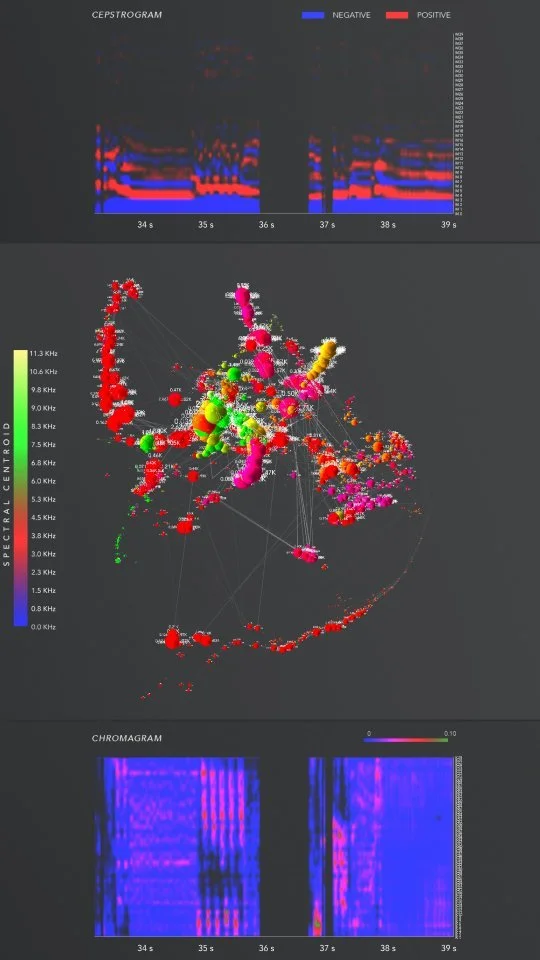Click the 34 s tick on the chromagram axis
Screen dimensions: 540x960
point(144,948)
